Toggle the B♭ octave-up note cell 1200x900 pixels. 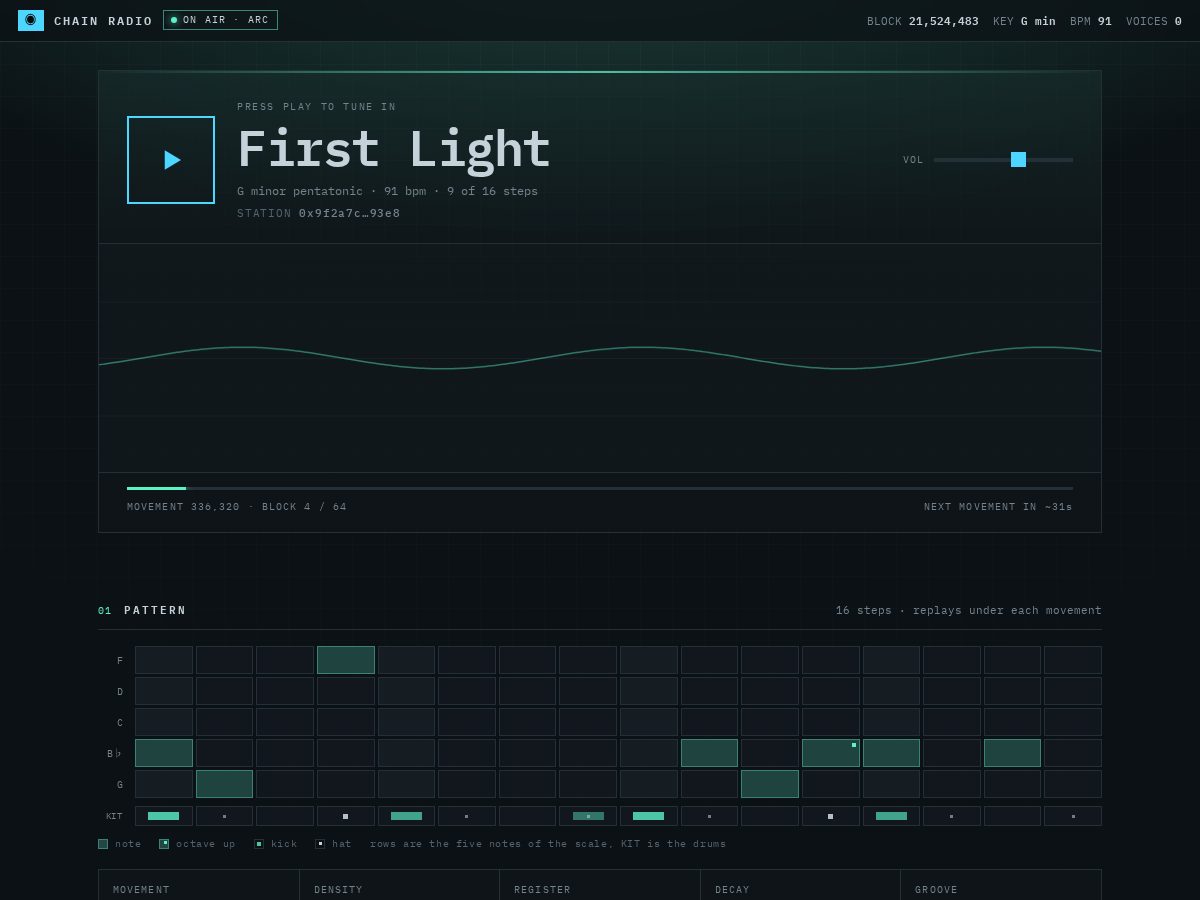pos(831,753)
